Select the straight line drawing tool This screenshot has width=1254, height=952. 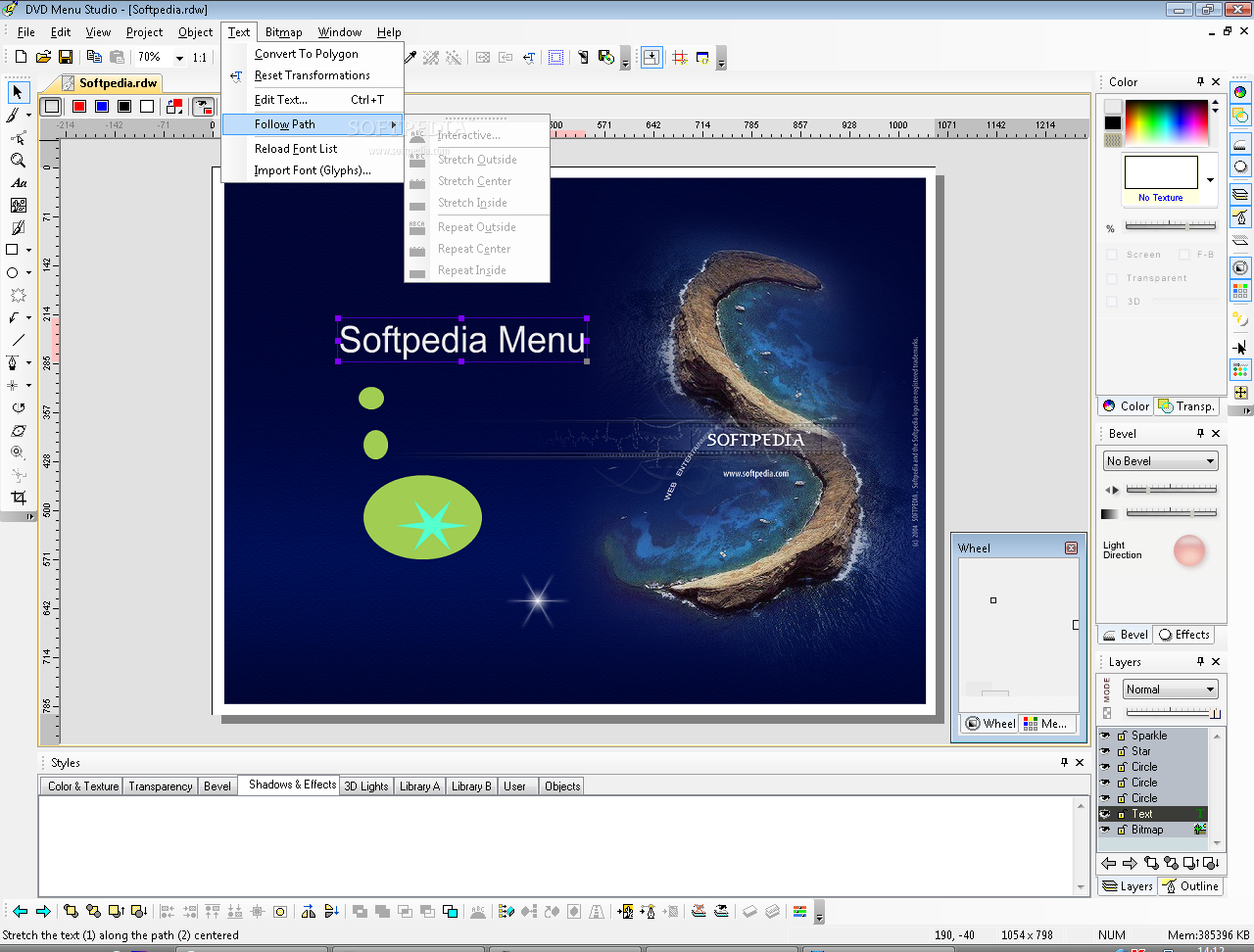18,340
